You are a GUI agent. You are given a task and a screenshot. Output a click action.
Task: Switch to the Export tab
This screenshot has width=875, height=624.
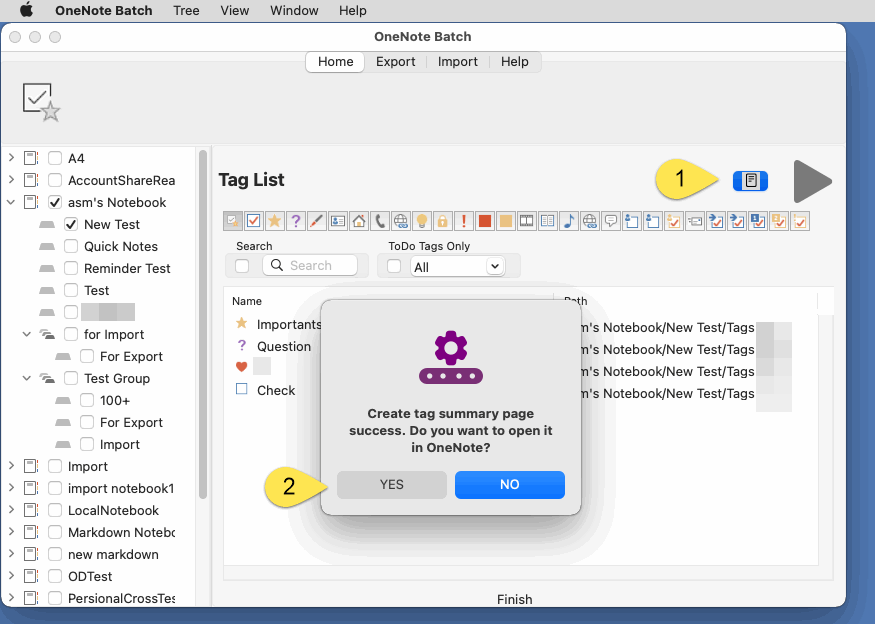396,61
